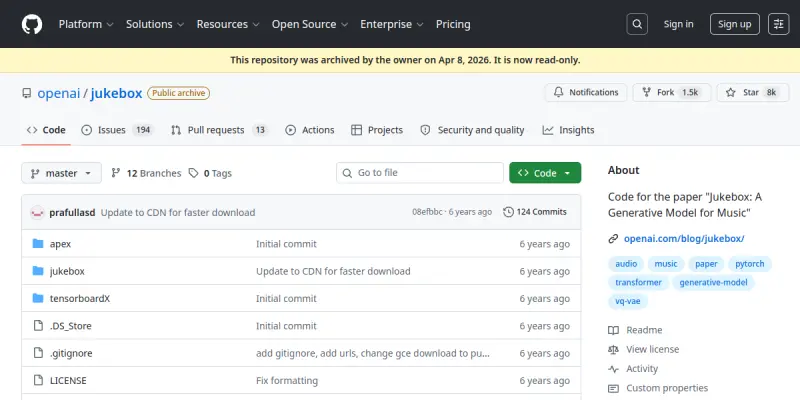The image size is (800, 400).
Task: Open the Activity link
Action: tap(633, 369)
